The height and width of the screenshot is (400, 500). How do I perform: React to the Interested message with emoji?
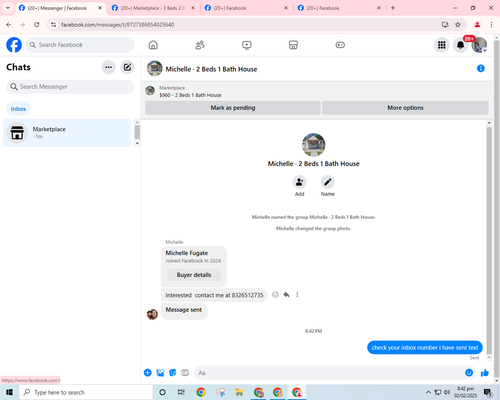coord(275,295)
